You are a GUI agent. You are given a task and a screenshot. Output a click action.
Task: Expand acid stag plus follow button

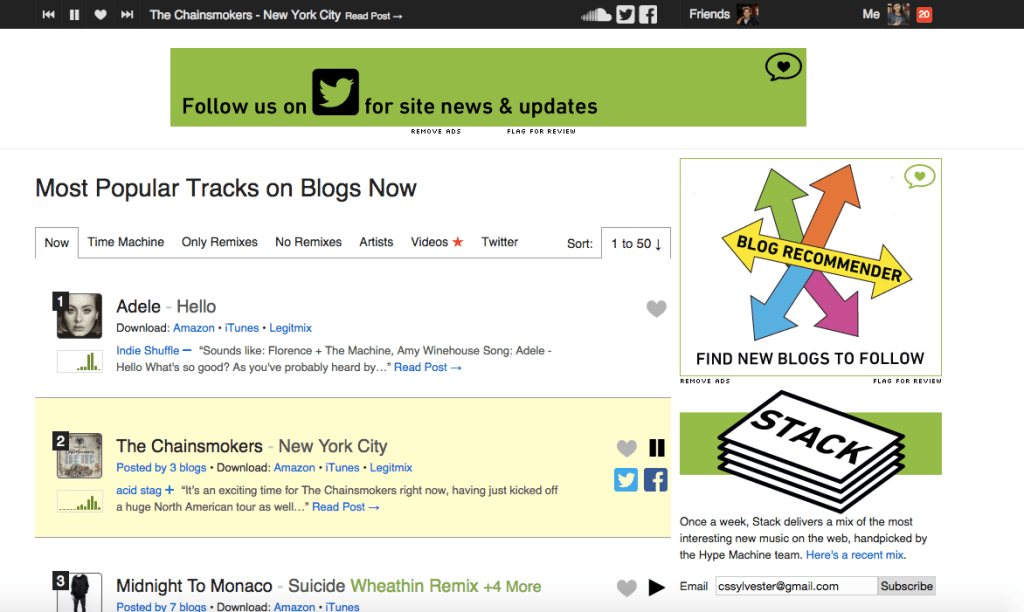pyautogui.click(x=169, y=490)
